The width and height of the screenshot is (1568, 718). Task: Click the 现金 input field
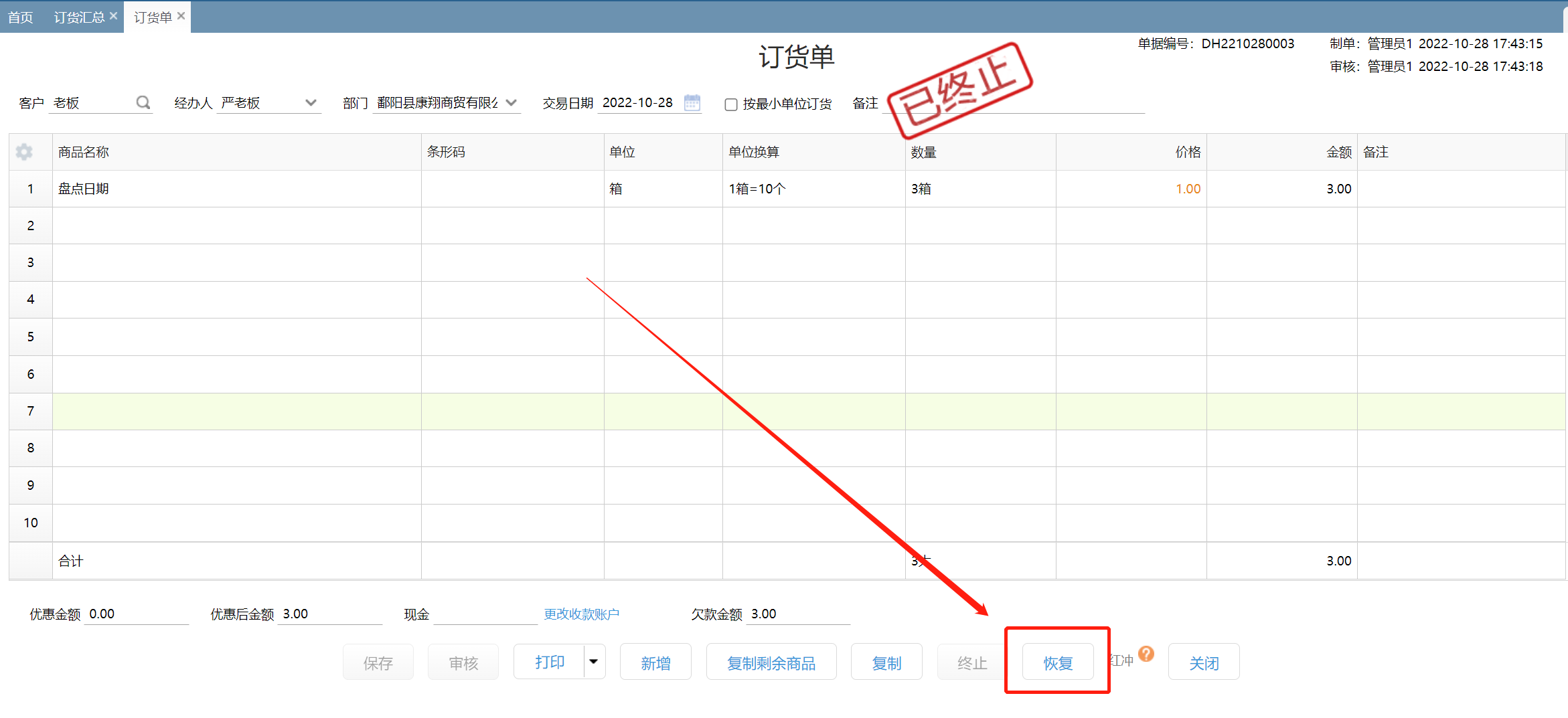(x=485, y=614)
